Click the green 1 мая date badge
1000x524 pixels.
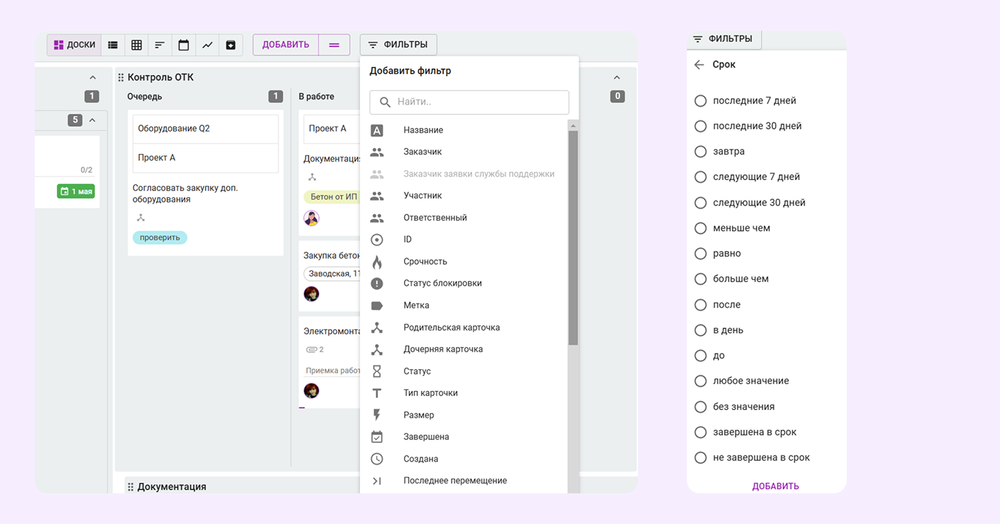76,191
